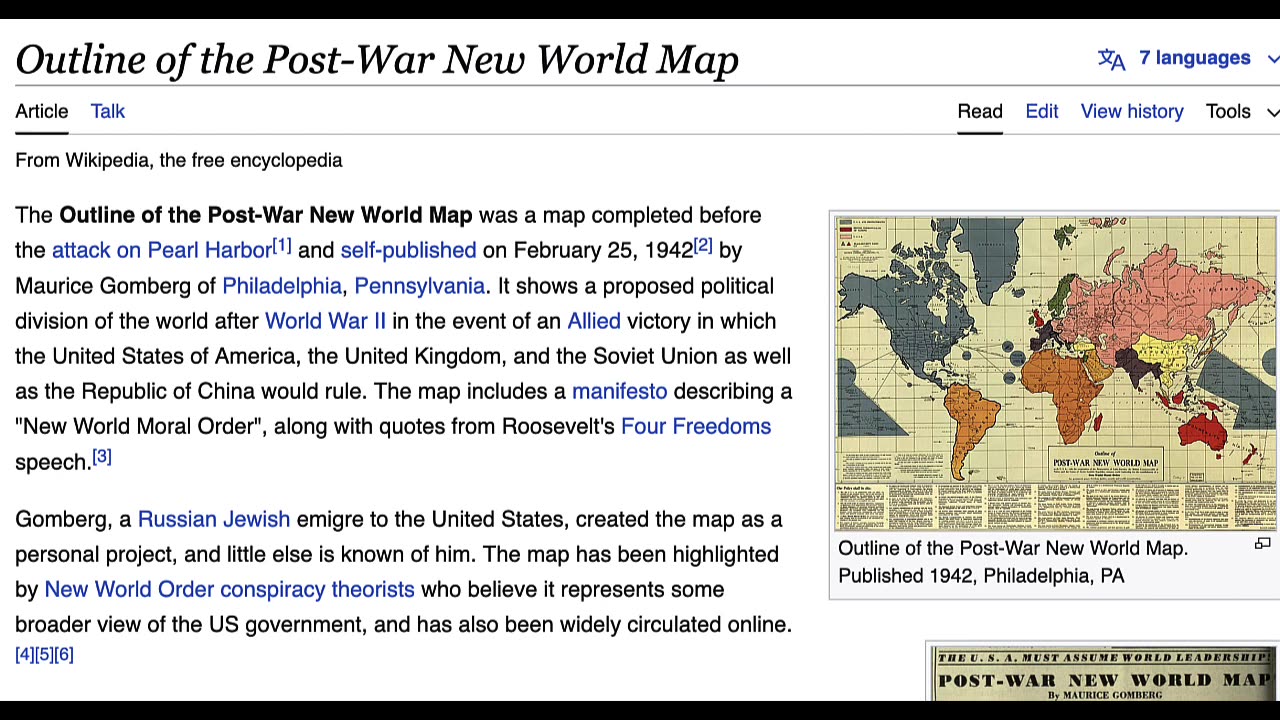The height and width of the screenshot is (720, 1280).
Task: Click the translate languages icon
Action: tap(1111, 59)
